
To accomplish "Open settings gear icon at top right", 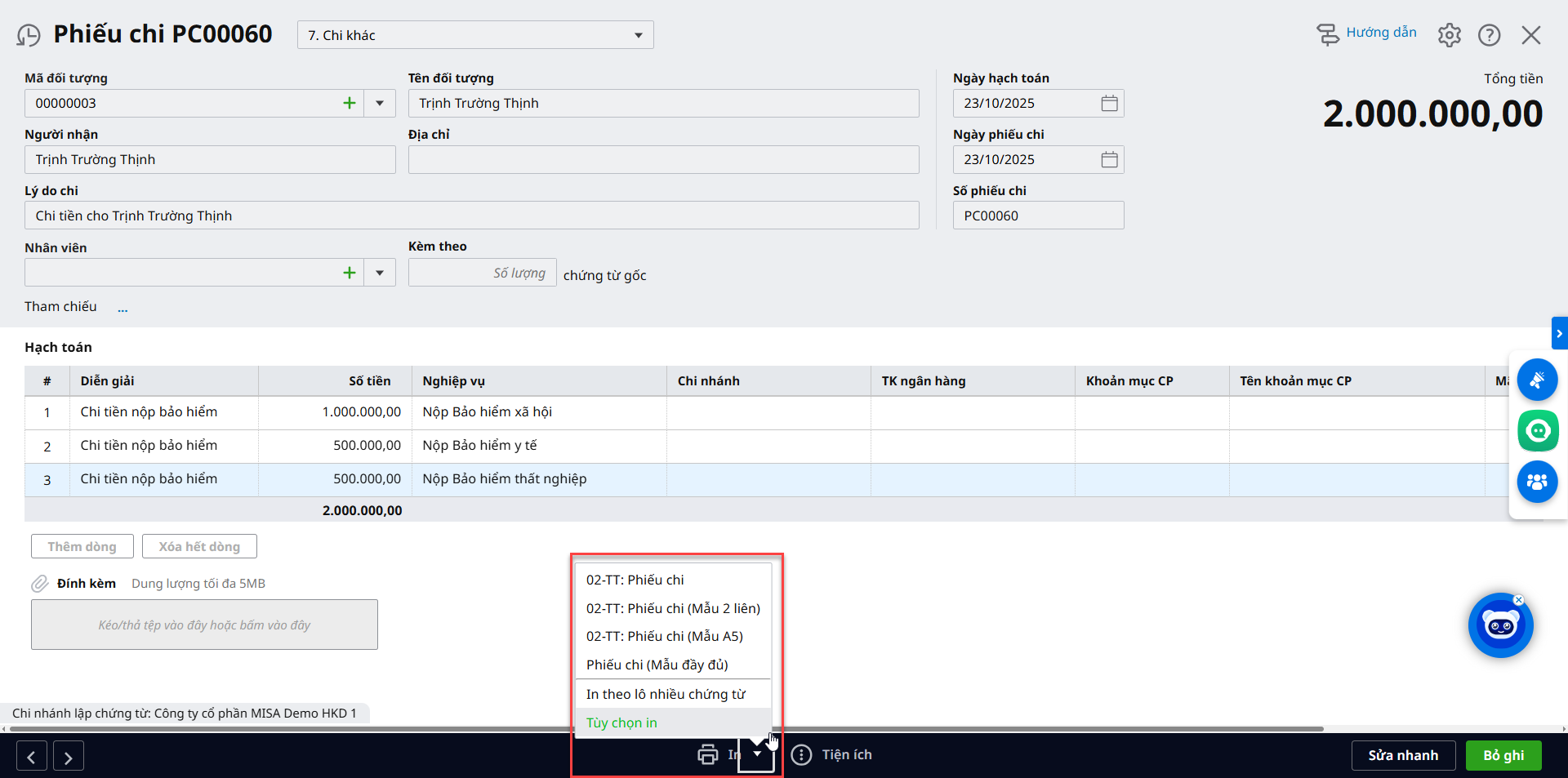I will click(1449, 35).
